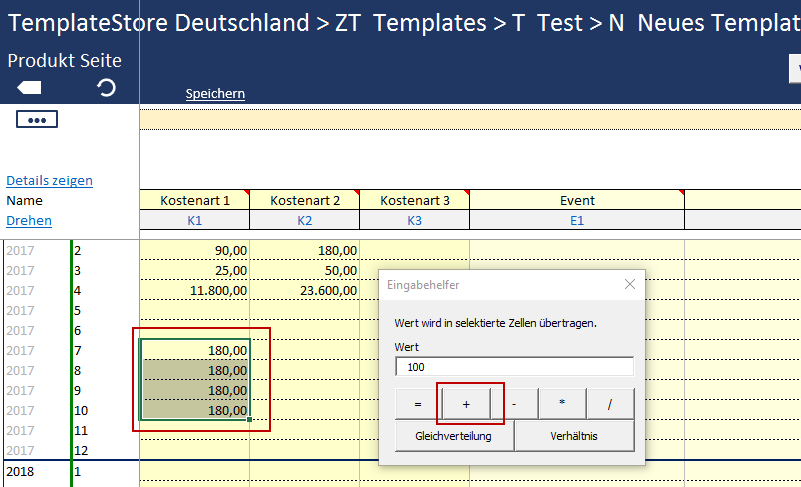This screenshot has width=801, height=487.
Task: Click the back arrow icon under Produkt Seite
Action: (29, 88)
